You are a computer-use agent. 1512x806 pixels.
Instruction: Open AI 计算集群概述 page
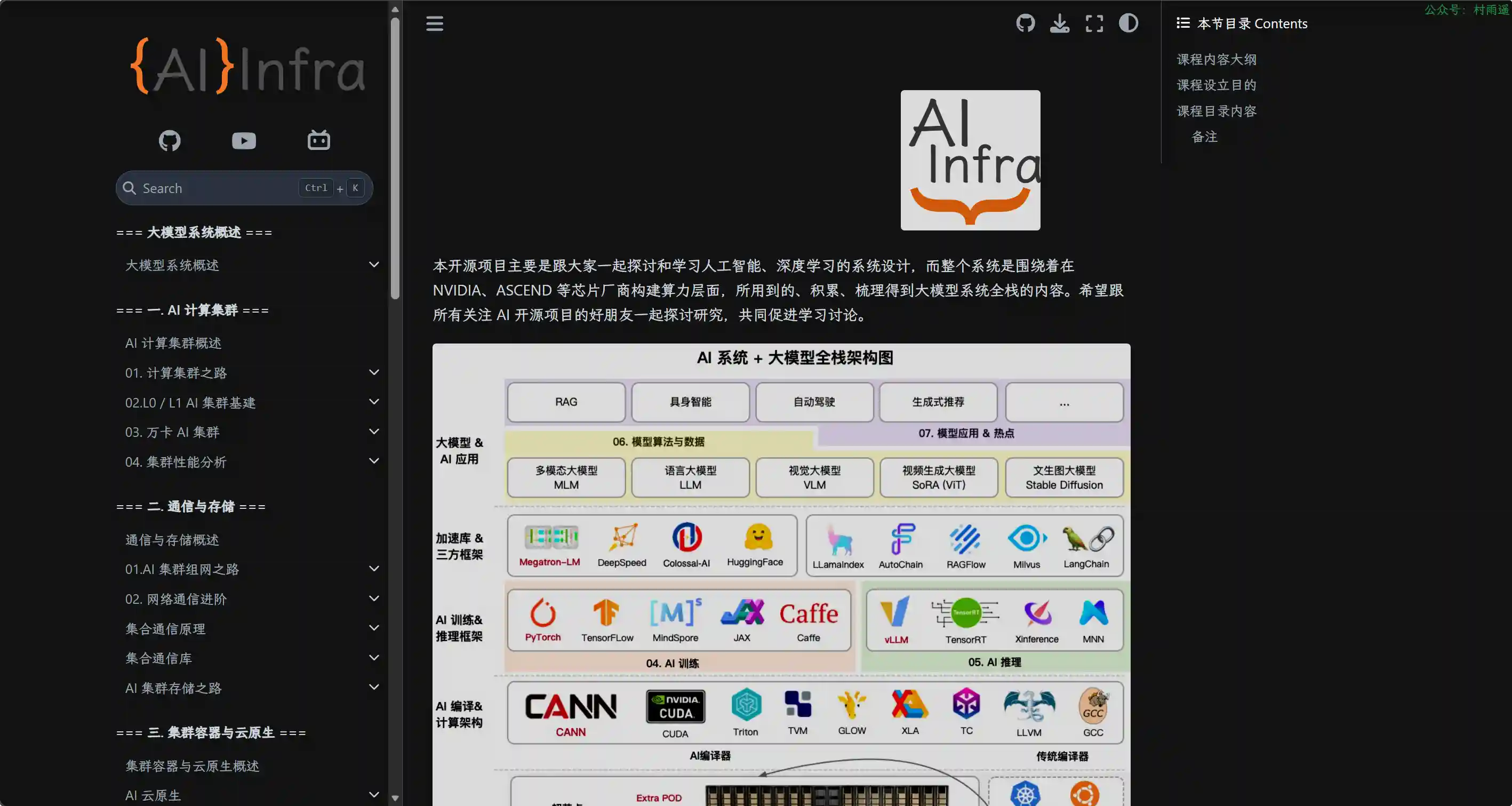pyautogui.click(x=173, y=343)
